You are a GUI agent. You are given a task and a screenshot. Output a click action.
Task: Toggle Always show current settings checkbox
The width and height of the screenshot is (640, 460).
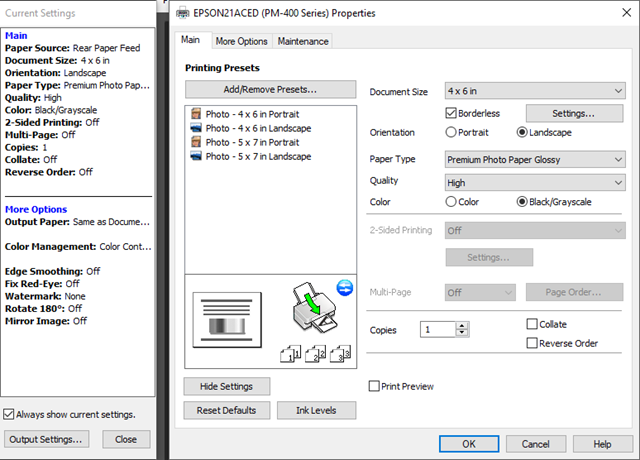pos(9,414)
